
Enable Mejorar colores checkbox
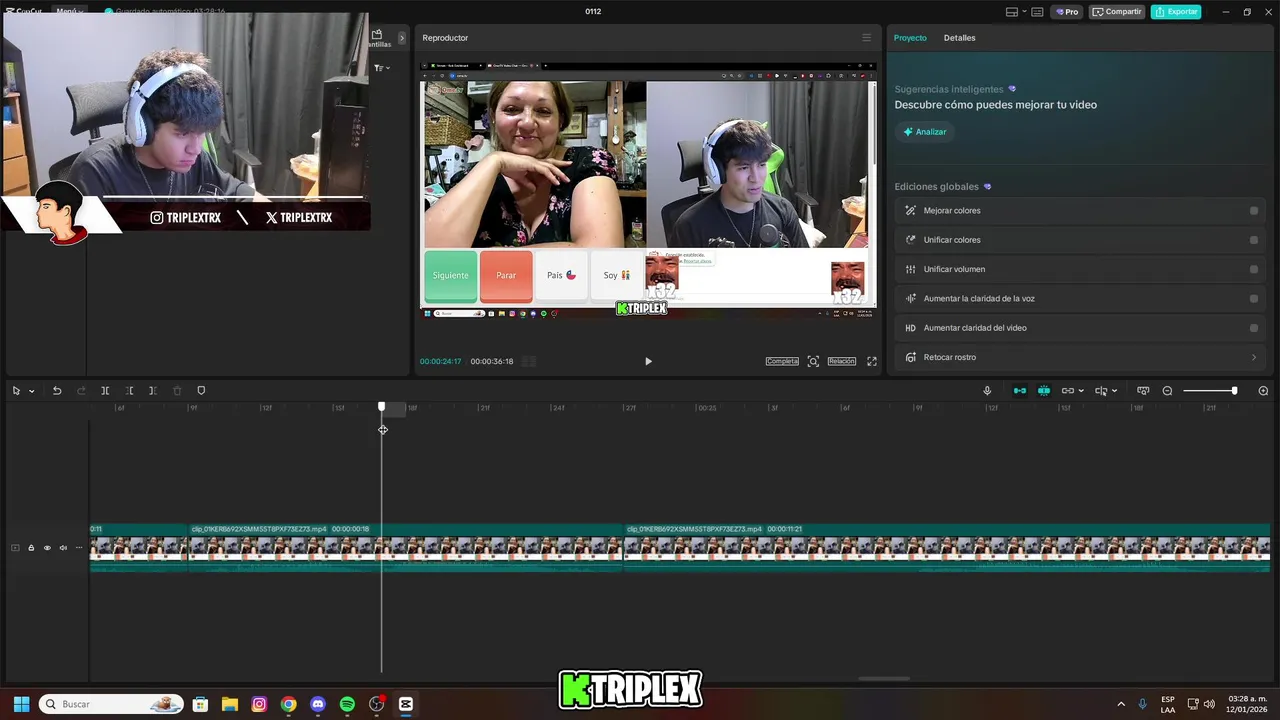[1254, 211]
